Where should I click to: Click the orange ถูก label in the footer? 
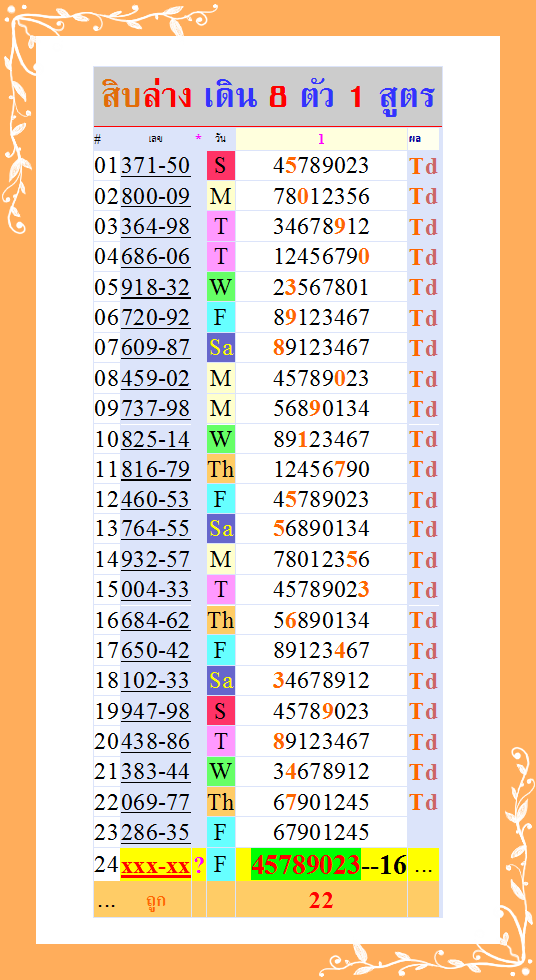coord(156,901)
